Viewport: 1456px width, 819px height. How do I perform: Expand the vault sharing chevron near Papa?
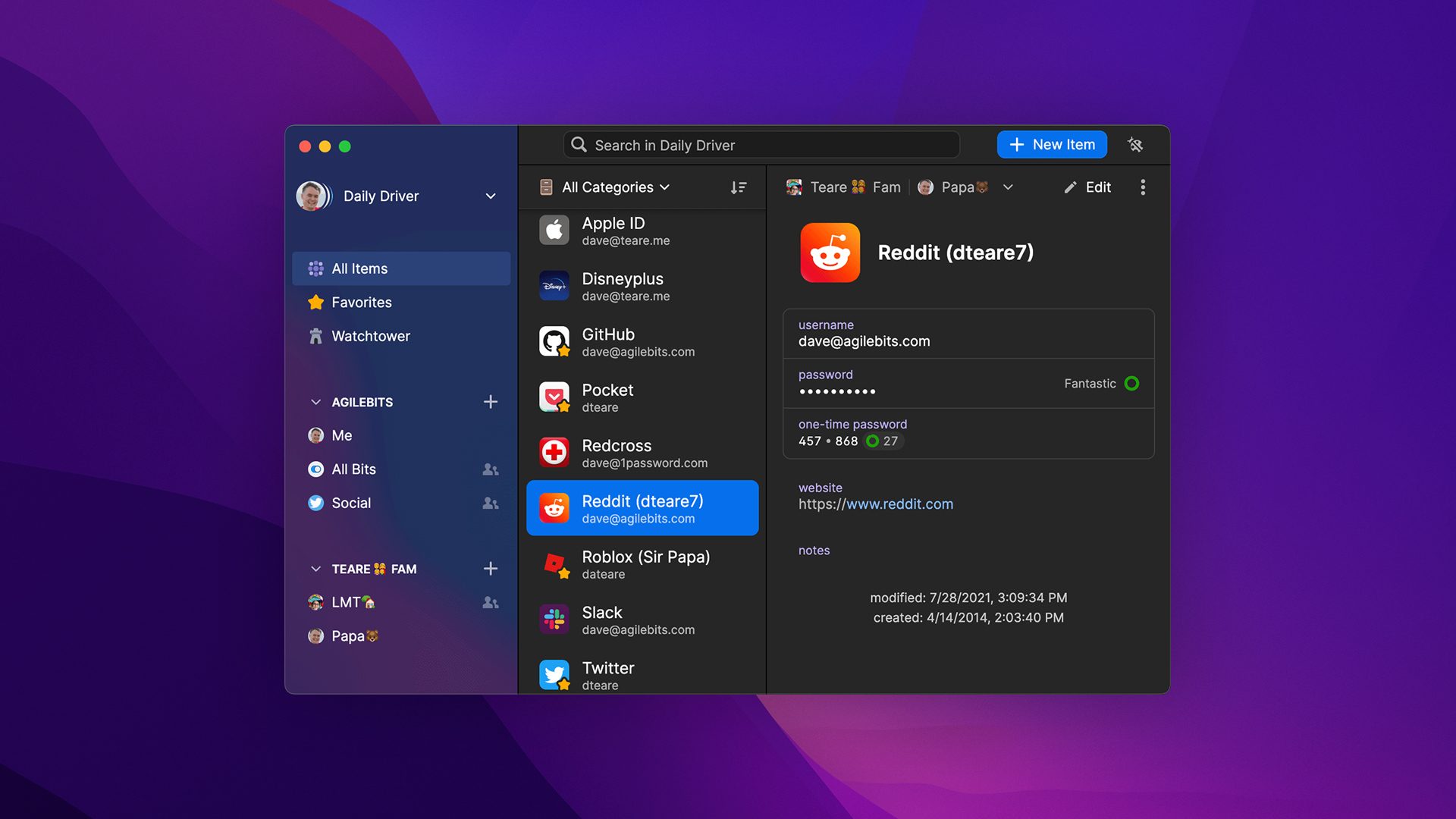1008,187
